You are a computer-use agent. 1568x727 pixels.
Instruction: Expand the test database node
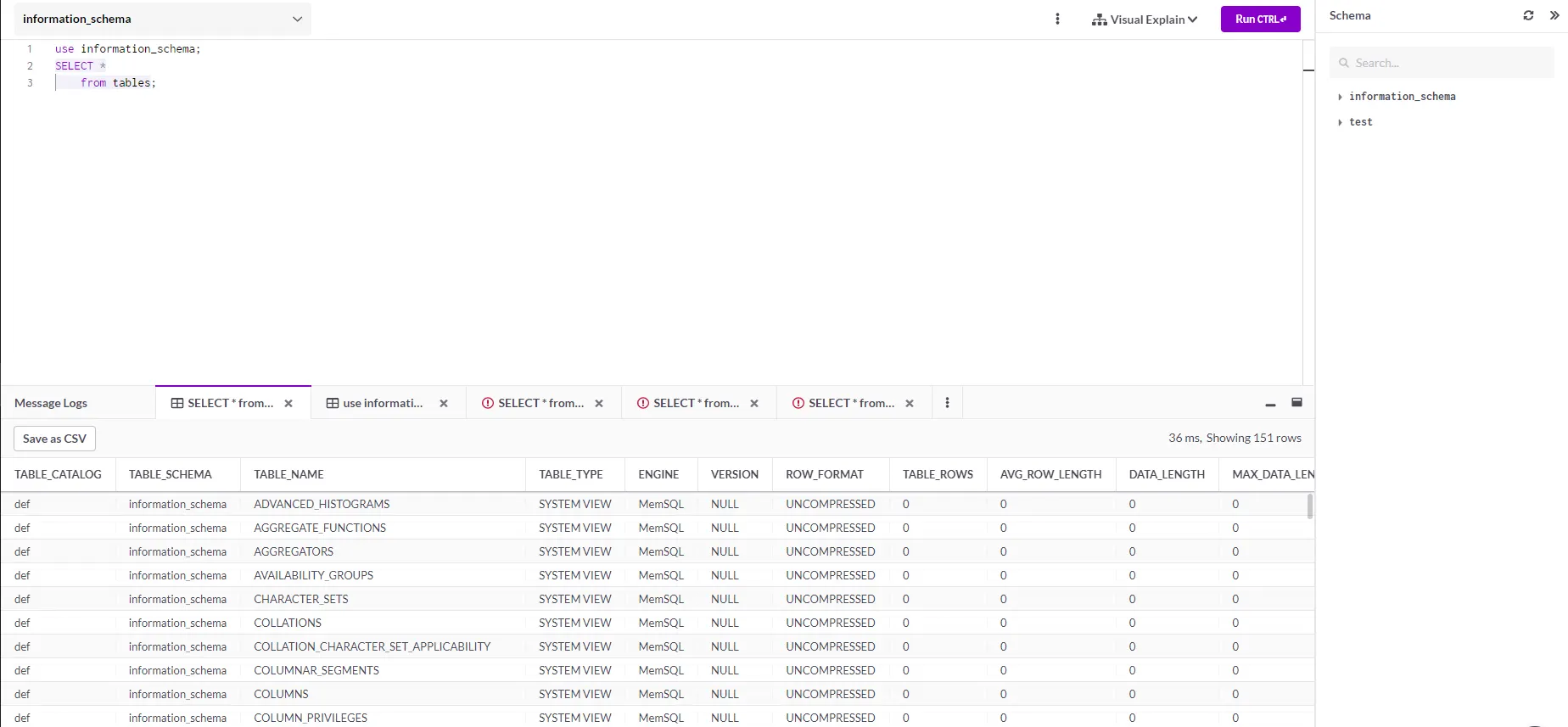coord(1340,122)
